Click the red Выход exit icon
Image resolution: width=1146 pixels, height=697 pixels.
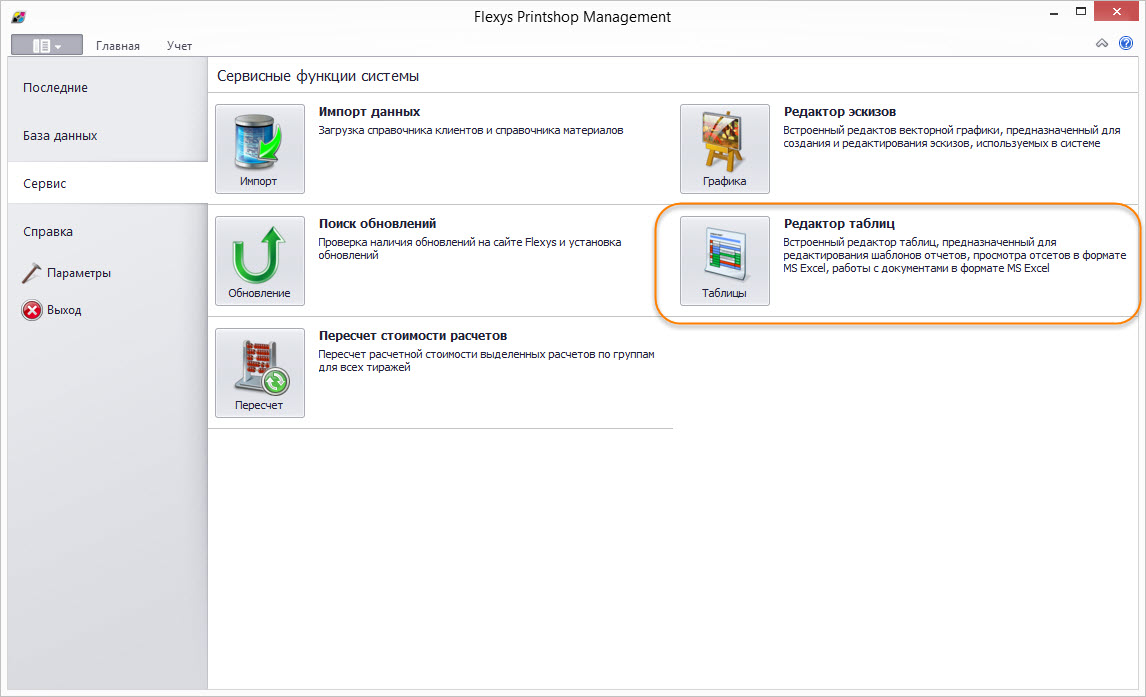pyautogui.click(x=32, y=311)
